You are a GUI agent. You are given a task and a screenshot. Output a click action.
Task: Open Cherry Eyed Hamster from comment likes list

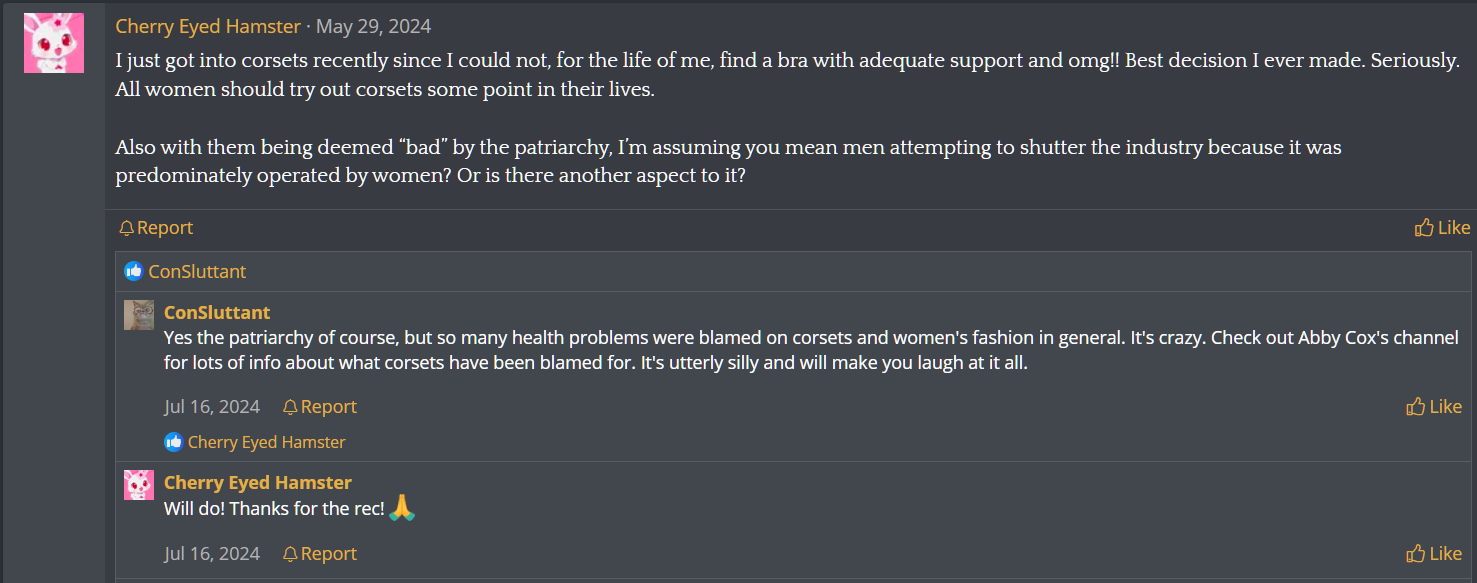[266, 442]
